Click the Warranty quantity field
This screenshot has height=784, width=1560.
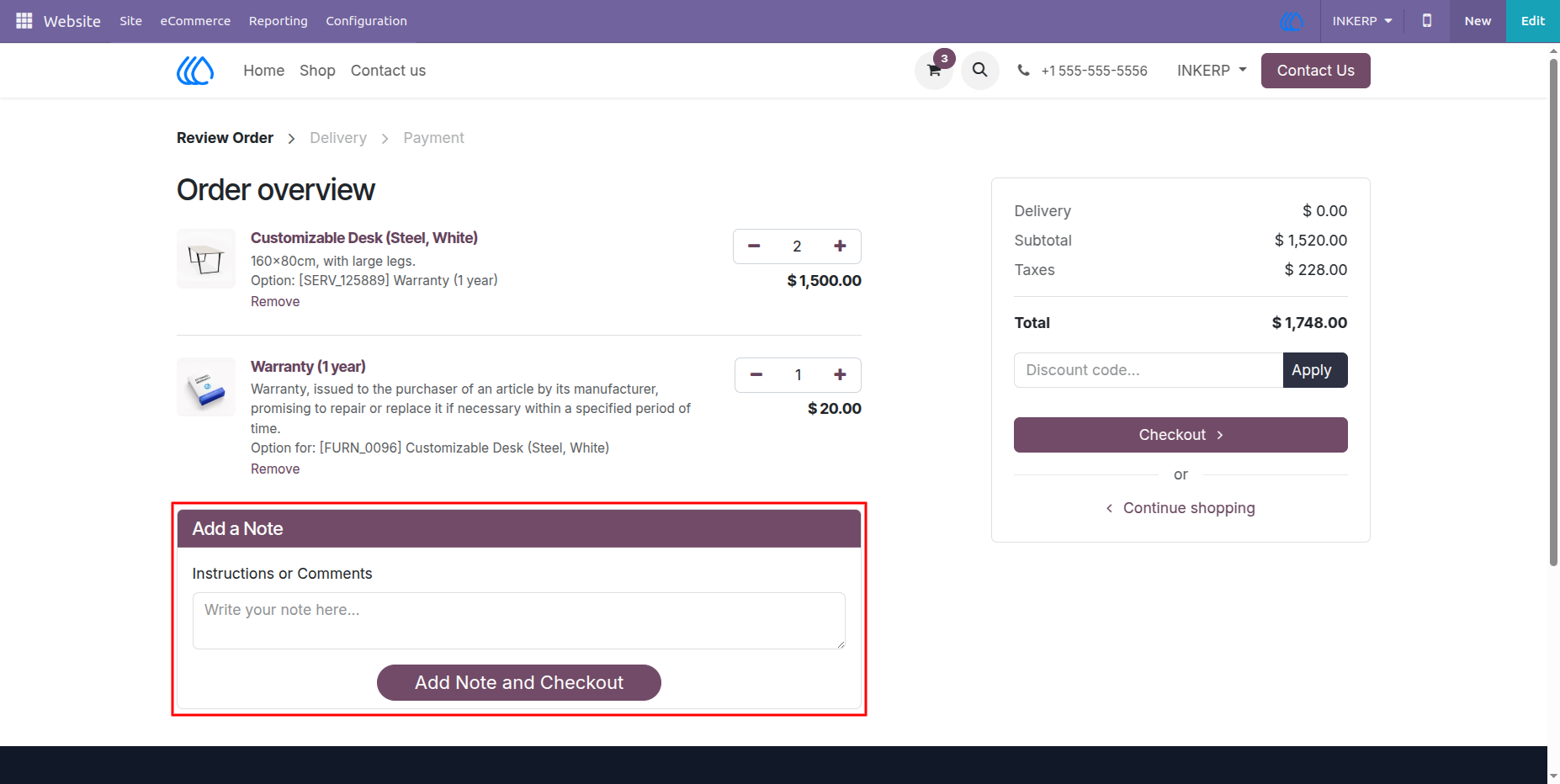798,375
